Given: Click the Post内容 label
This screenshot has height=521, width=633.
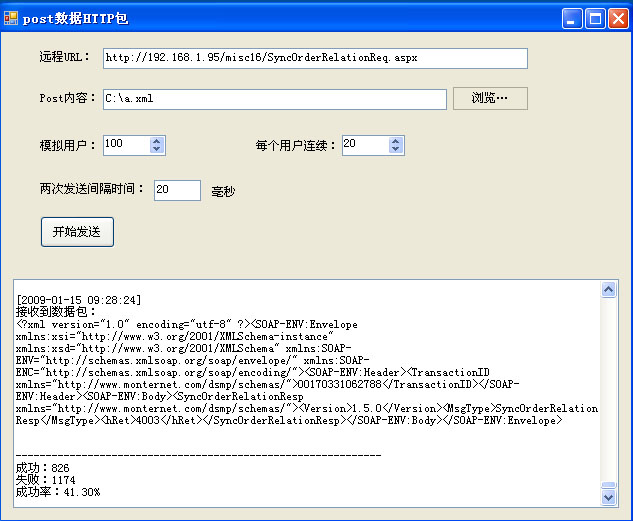Looking at the screenshot, I should pyautogui.click(x=67, y=98).
